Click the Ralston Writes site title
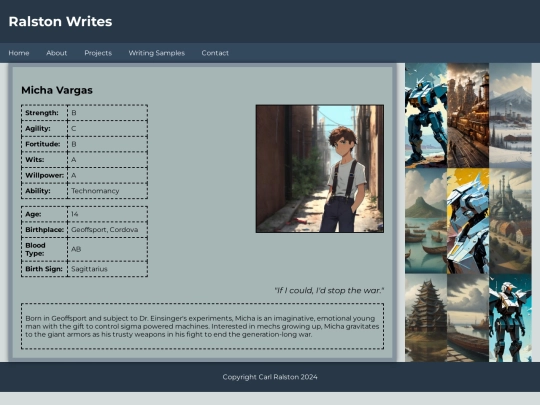The height and width of the screenshot is (405, 540). pos(60,21)
